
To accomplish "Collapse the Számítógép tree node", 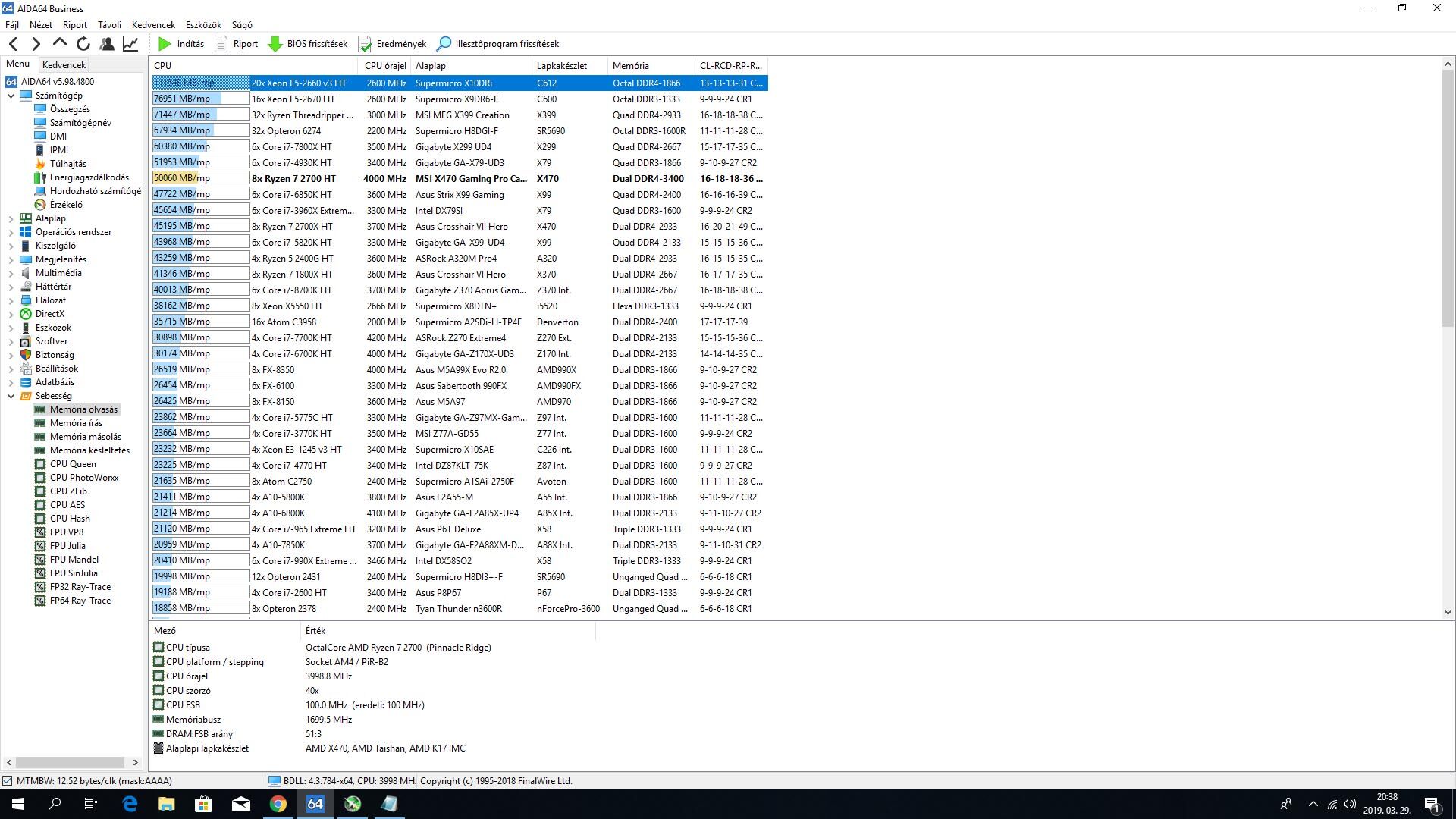I will pyautogui.click(x=11, y=96).
